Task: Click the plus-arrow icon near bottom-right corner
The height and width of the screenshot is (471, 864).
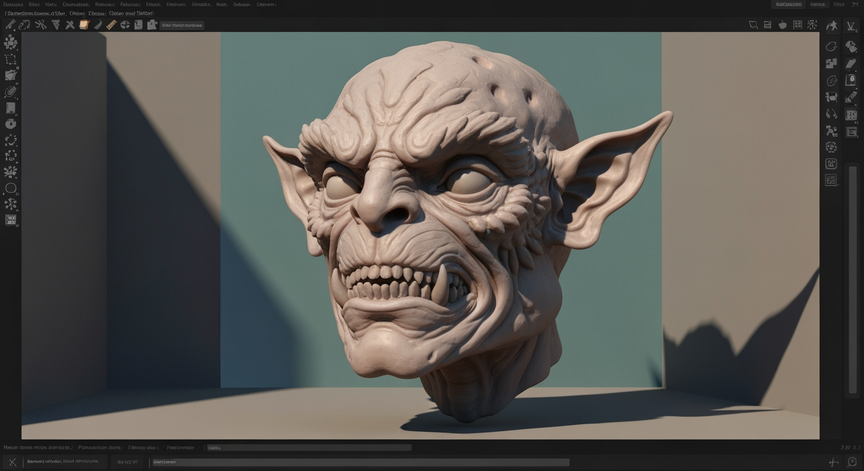Action: click(x=834, y=462)
